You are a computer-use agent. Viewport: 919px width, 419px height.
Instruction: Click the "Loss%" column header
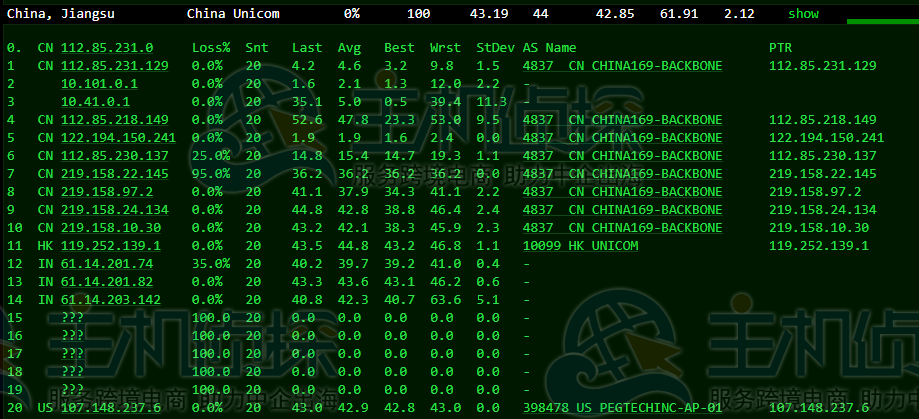211,48
